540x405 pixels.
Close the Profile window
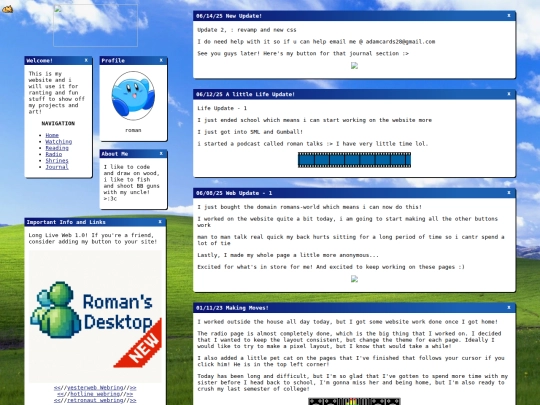coord(161,60)
